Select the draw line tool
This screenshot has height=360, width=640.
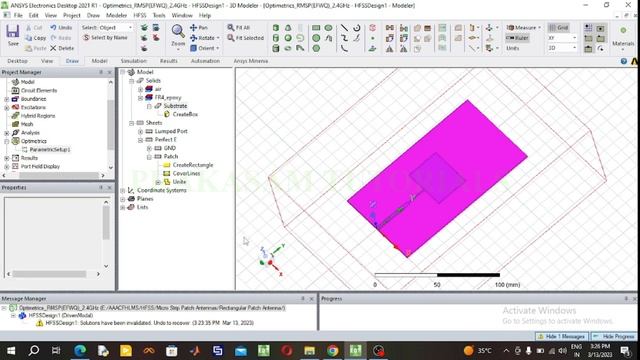tap(344, 27)
